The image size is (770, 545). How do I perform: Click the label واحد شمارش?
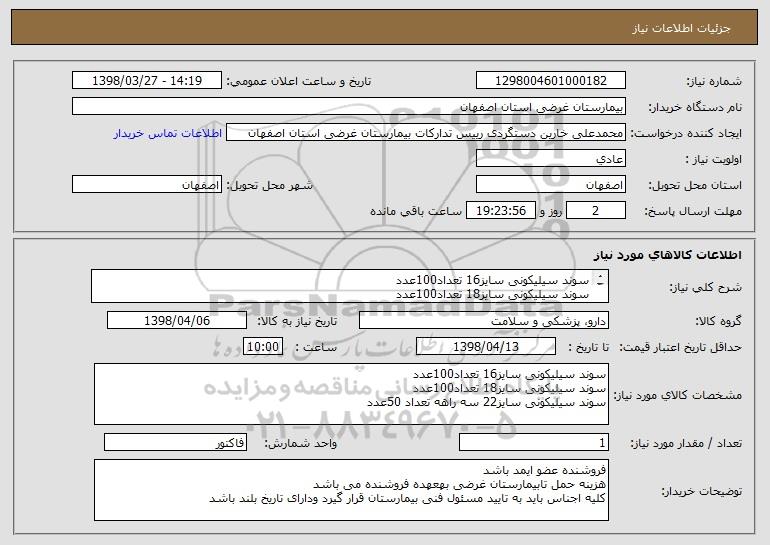301,443
